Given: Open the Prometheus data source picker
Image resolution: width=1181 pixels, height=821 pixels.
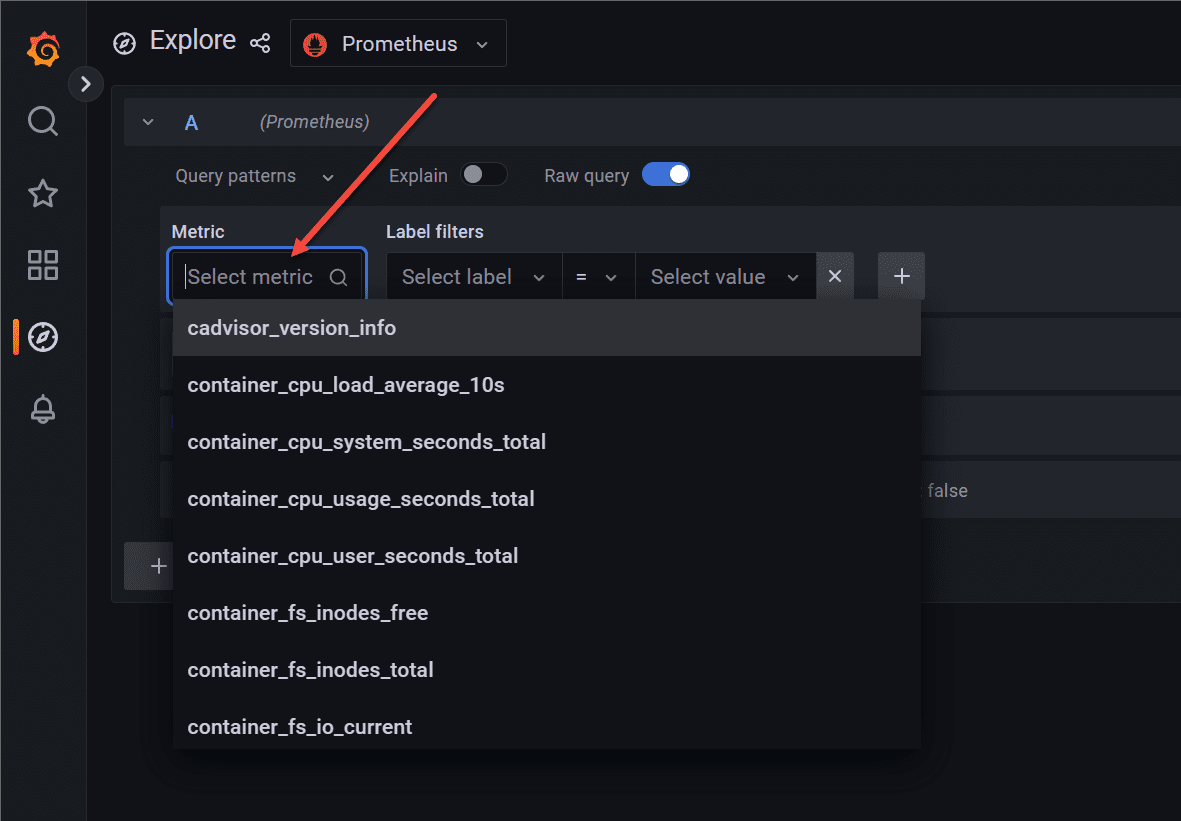Looking at the screenshot, I should click(398, 44).
